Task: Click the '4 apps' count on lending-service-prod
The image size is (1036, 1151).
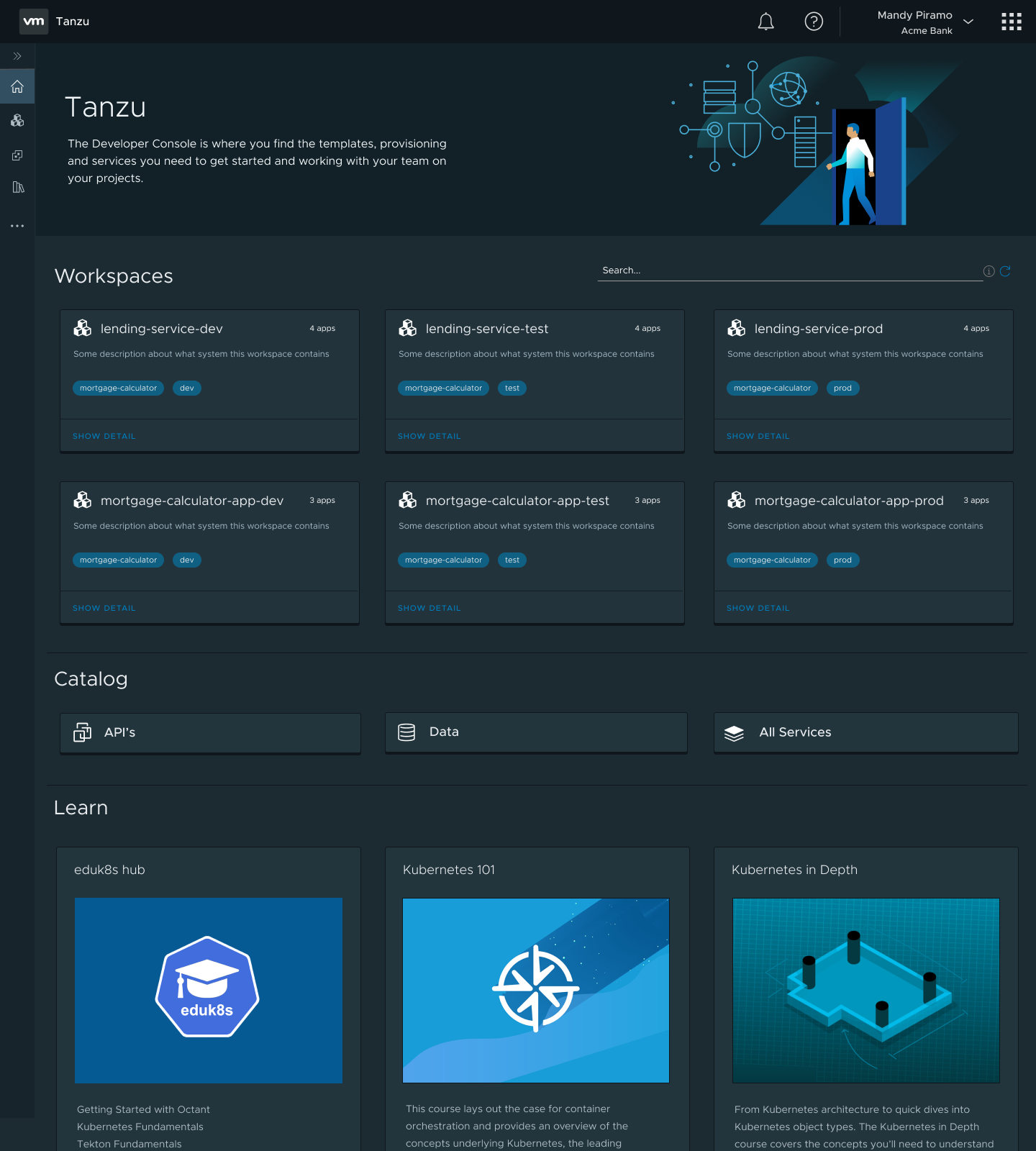Action: [976, 328]
